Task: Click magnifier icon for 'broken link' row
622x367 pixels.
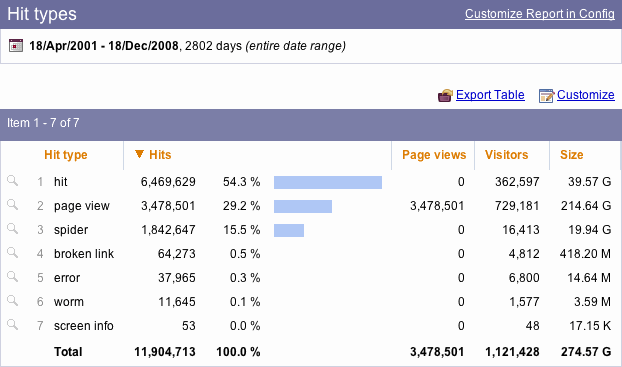Action: [x=13, y=253]
